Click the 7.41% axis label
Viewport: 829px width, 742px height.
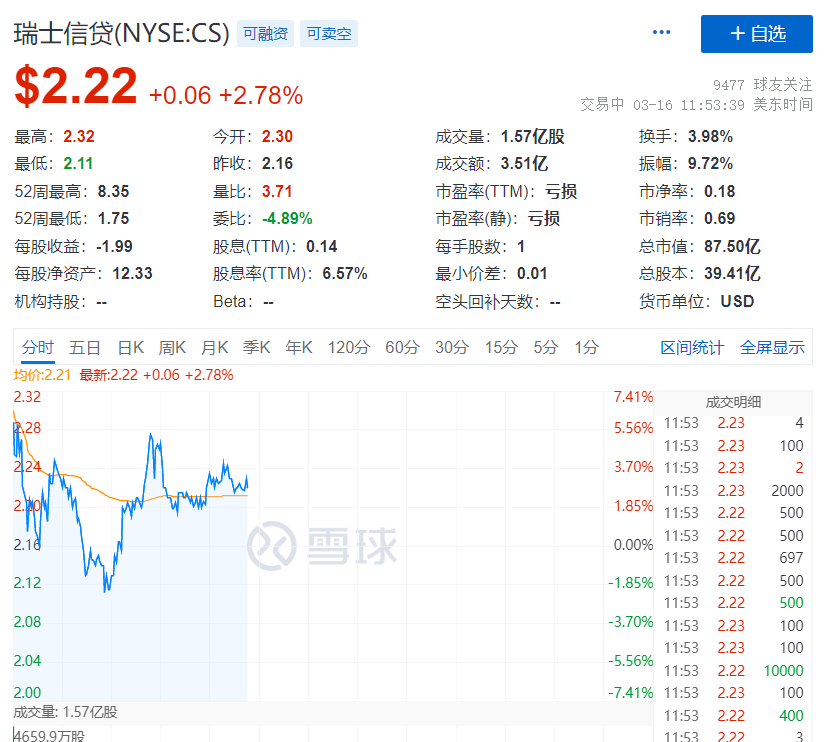(x=633, y=397)
